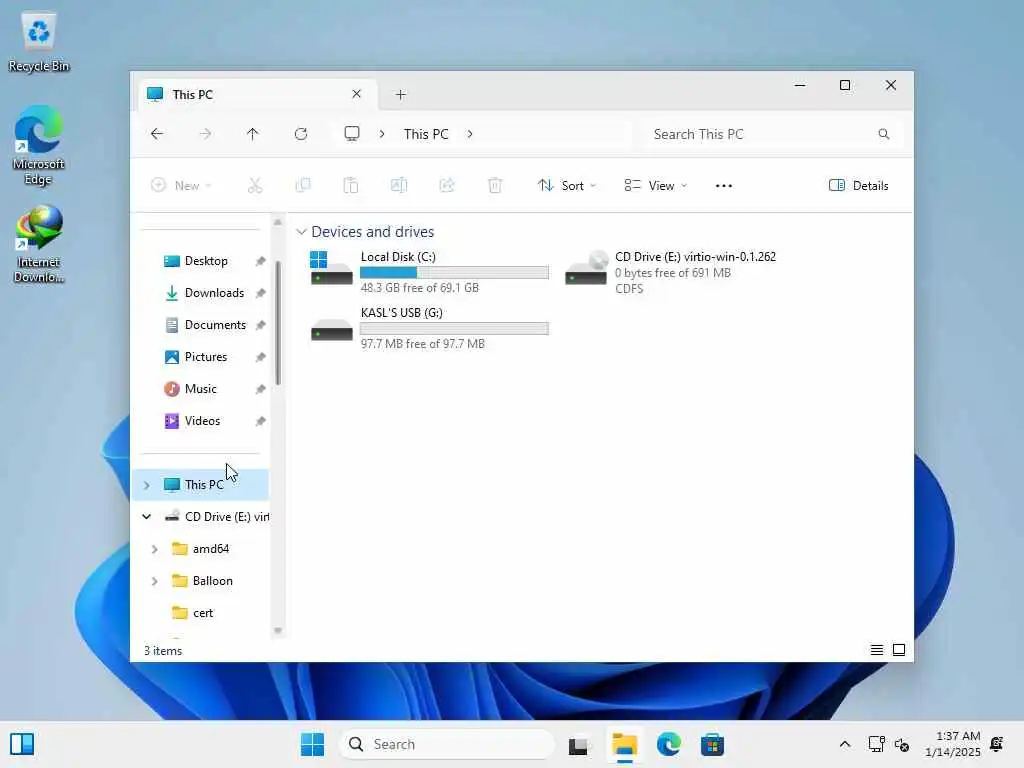The height and width of the screenshot is (768, 1024).
Task: Open Videos in quick access
Action: [x=200, y=421]
